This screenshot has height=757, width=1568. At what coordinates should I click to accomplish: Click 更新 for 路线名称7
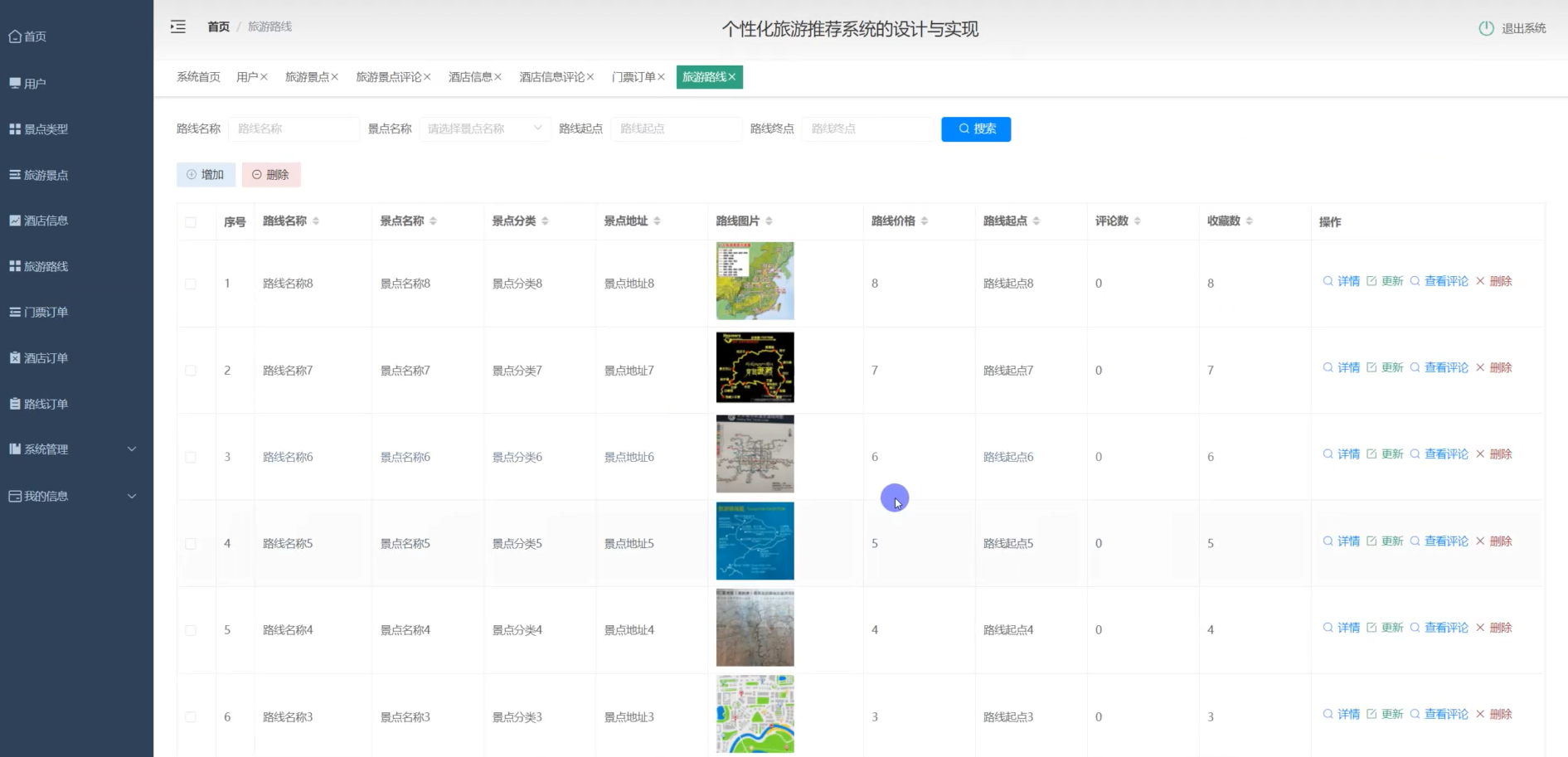(1385, 367)
